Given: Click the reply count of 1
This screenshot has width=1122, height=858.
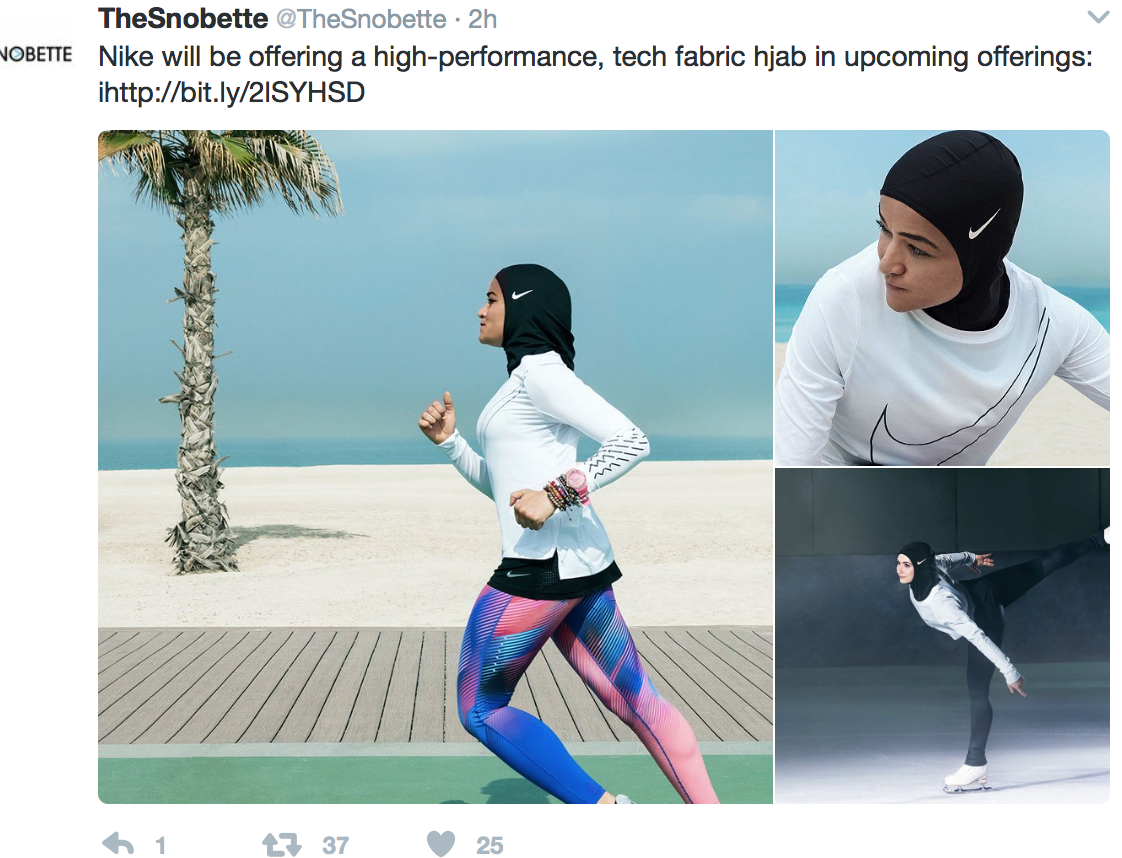Looking at the screenshot, I should pyautogui.click(x=160, y=845).
